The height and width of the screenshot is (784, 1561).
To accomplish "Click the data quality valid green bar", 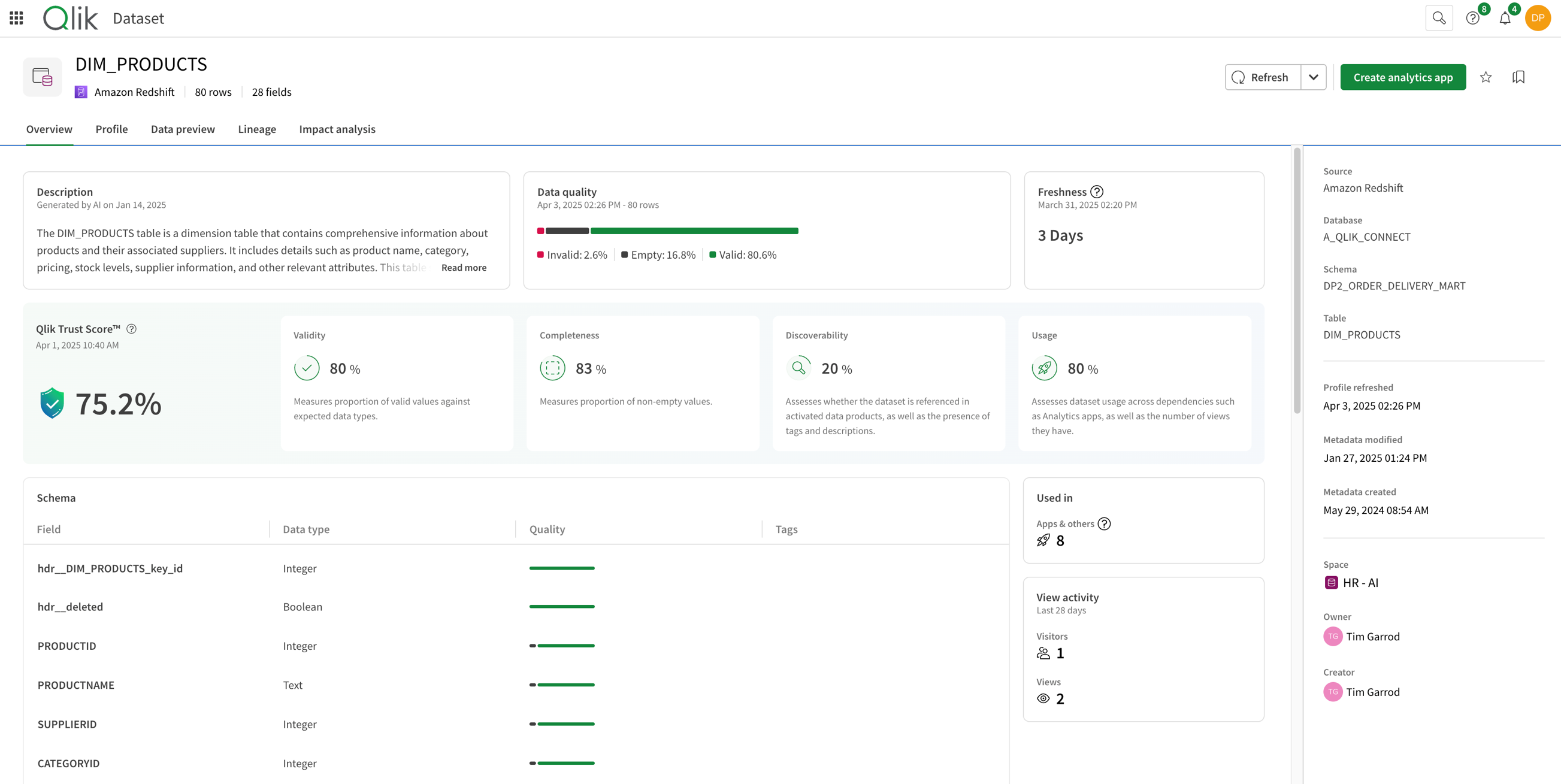I will (x=694, y=231).
